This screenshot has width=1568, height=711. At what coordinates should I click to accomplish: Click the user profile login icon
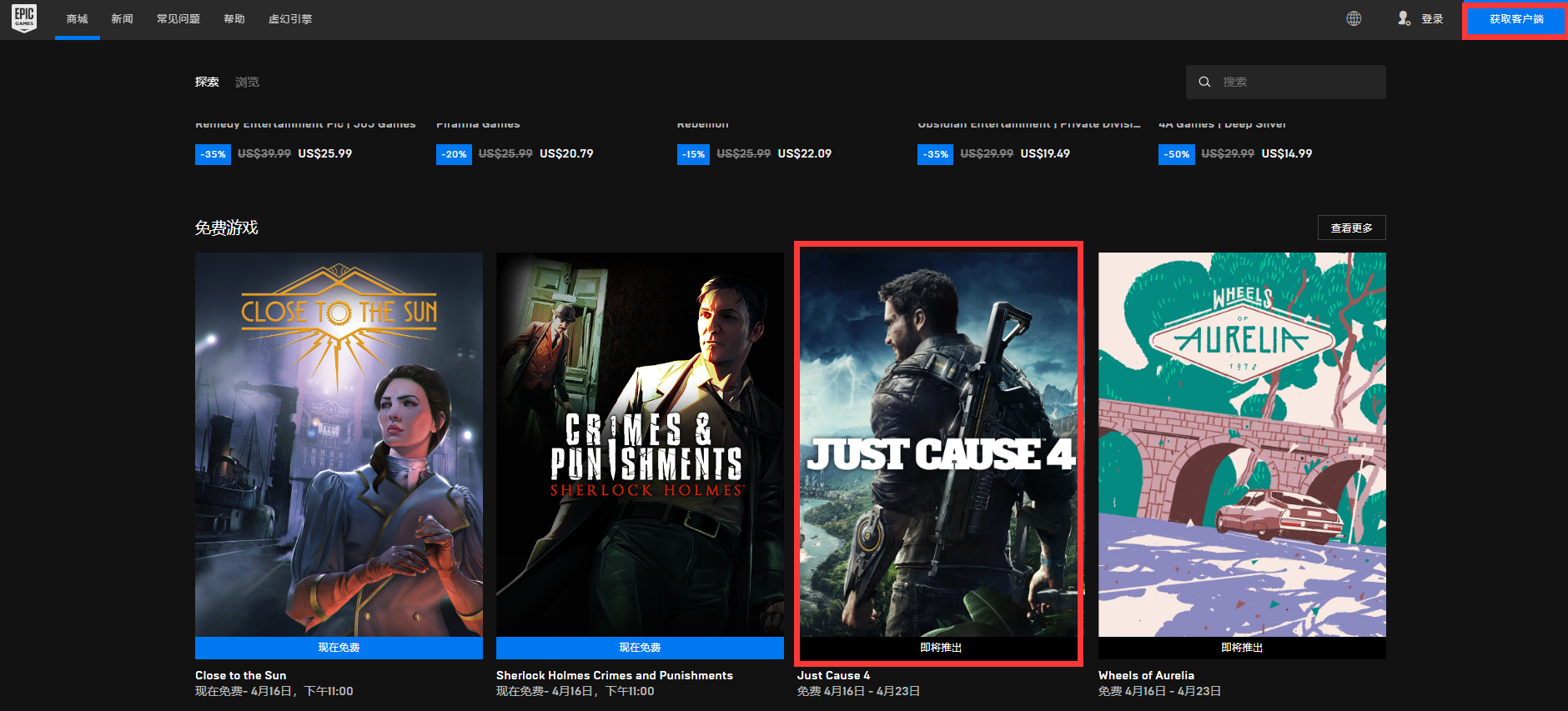tap(1404, 18)
